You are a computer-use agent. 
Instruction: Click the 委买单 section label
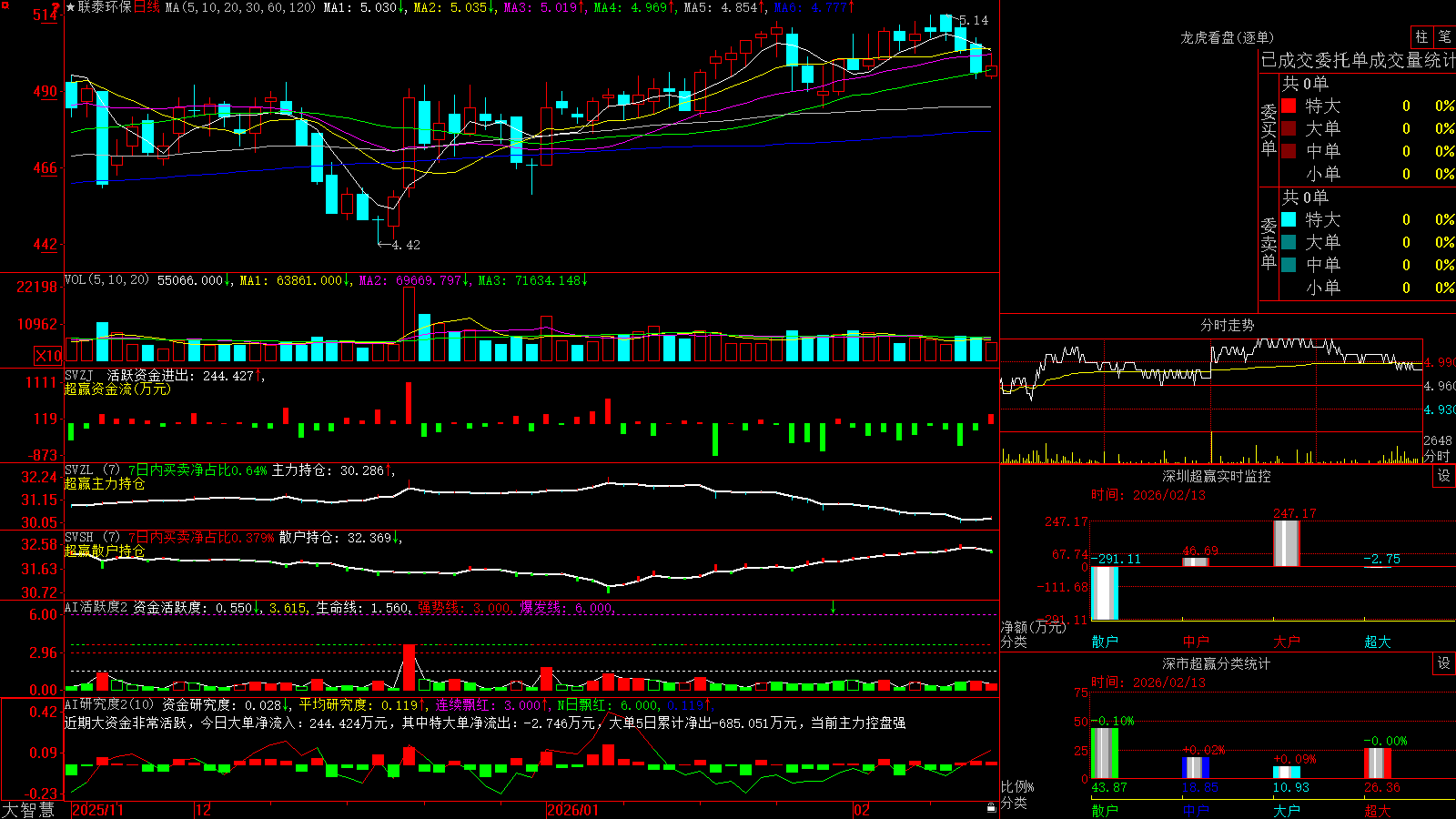click(x=1269, y=130)
